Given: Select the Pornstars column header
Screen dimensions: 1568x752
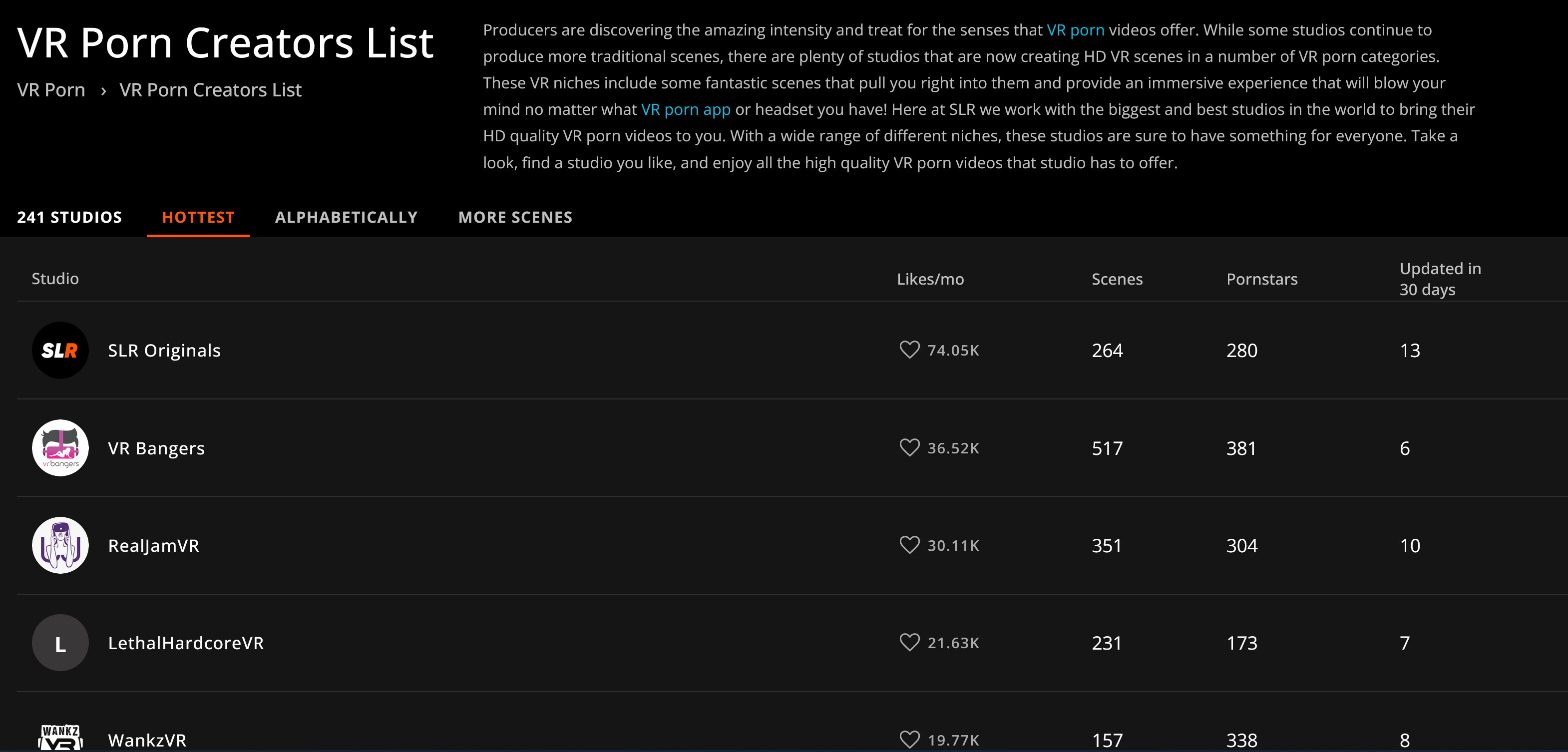Looking at the screenshot, I should 1262,279.
